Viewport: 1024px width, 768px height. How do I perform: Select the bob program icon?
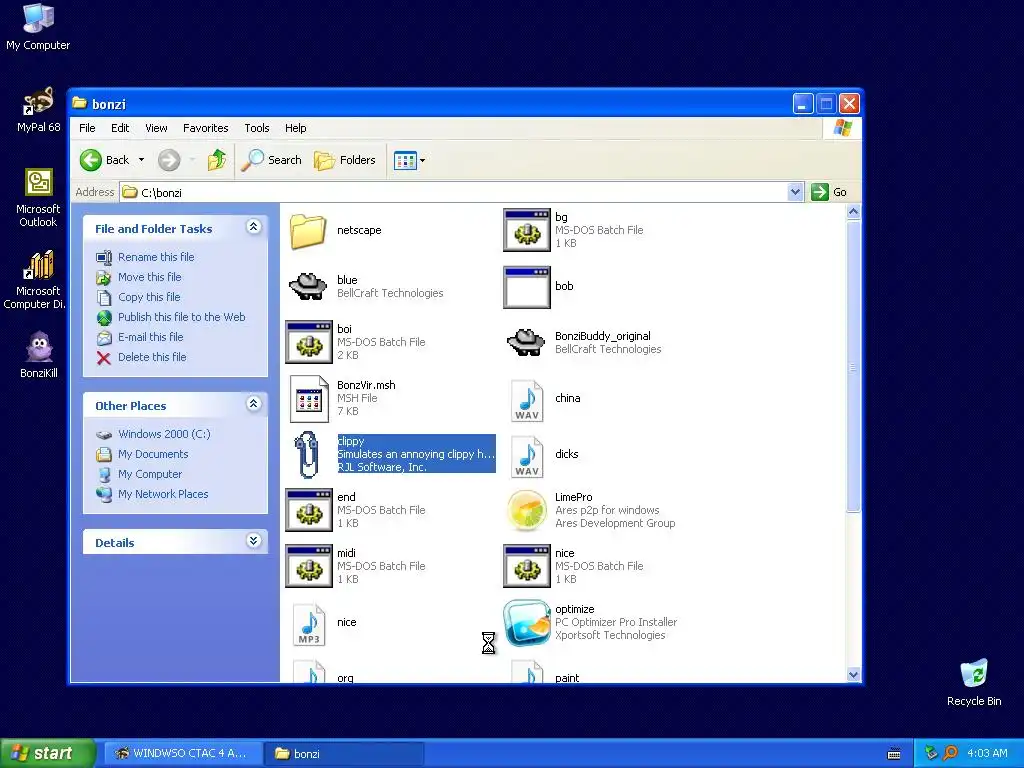pos(527,287)
